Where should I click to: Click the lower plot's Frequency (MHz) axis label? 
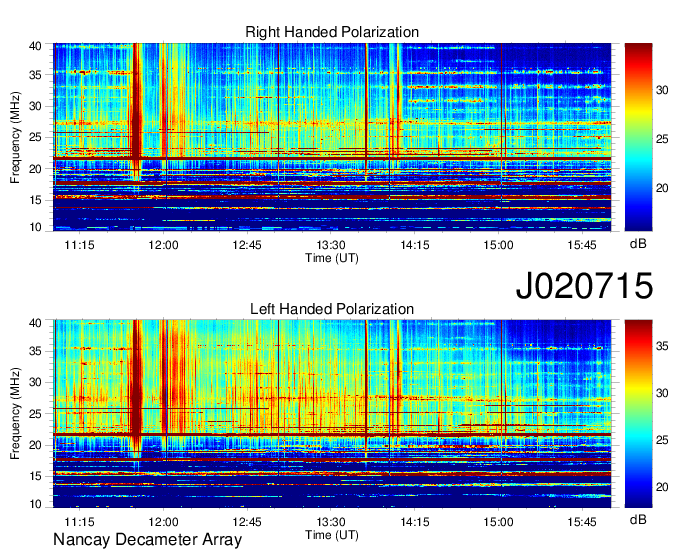pos(15,414)
